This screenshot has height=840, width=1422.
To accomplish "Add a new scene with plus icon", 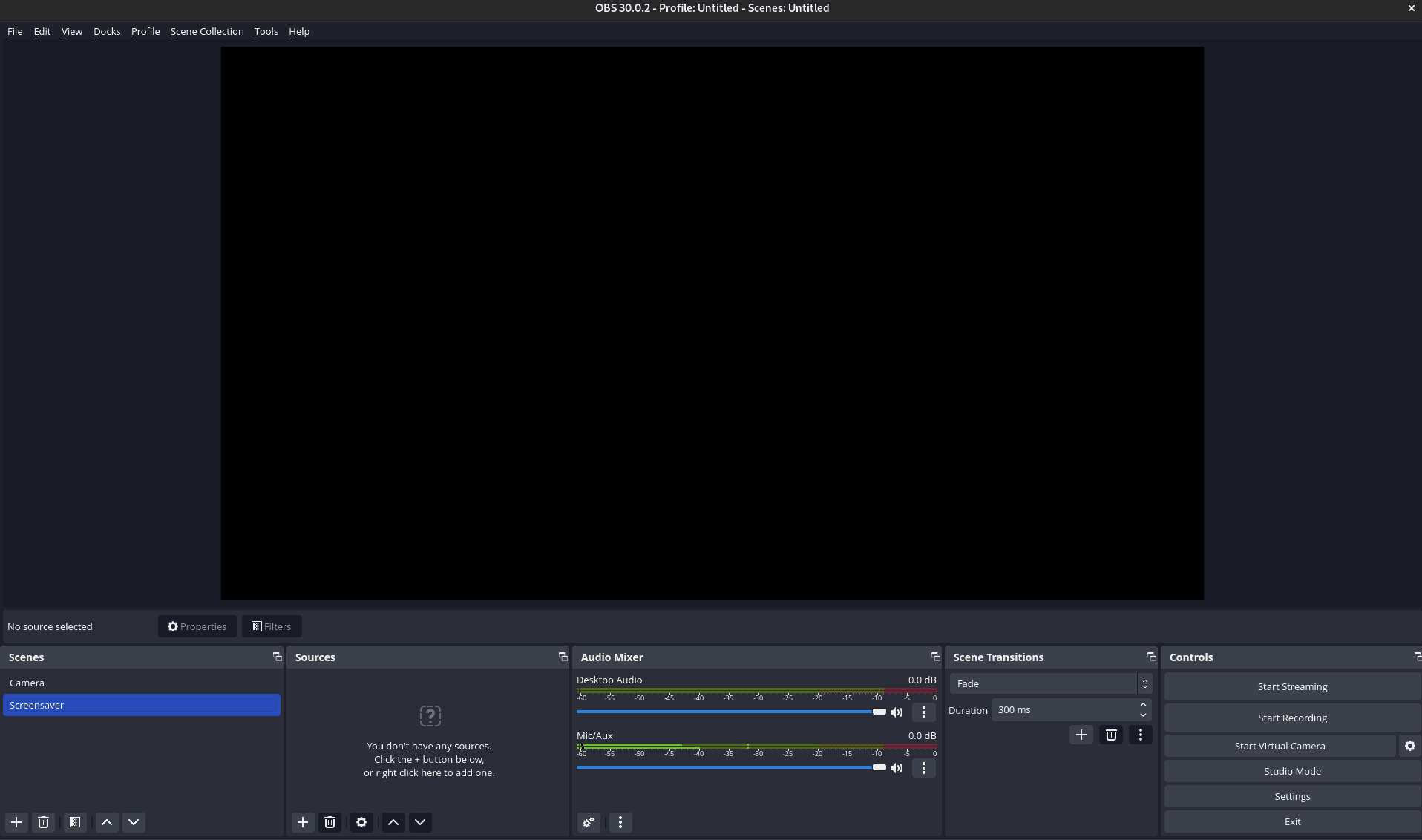I will click(x=16, y=822).
